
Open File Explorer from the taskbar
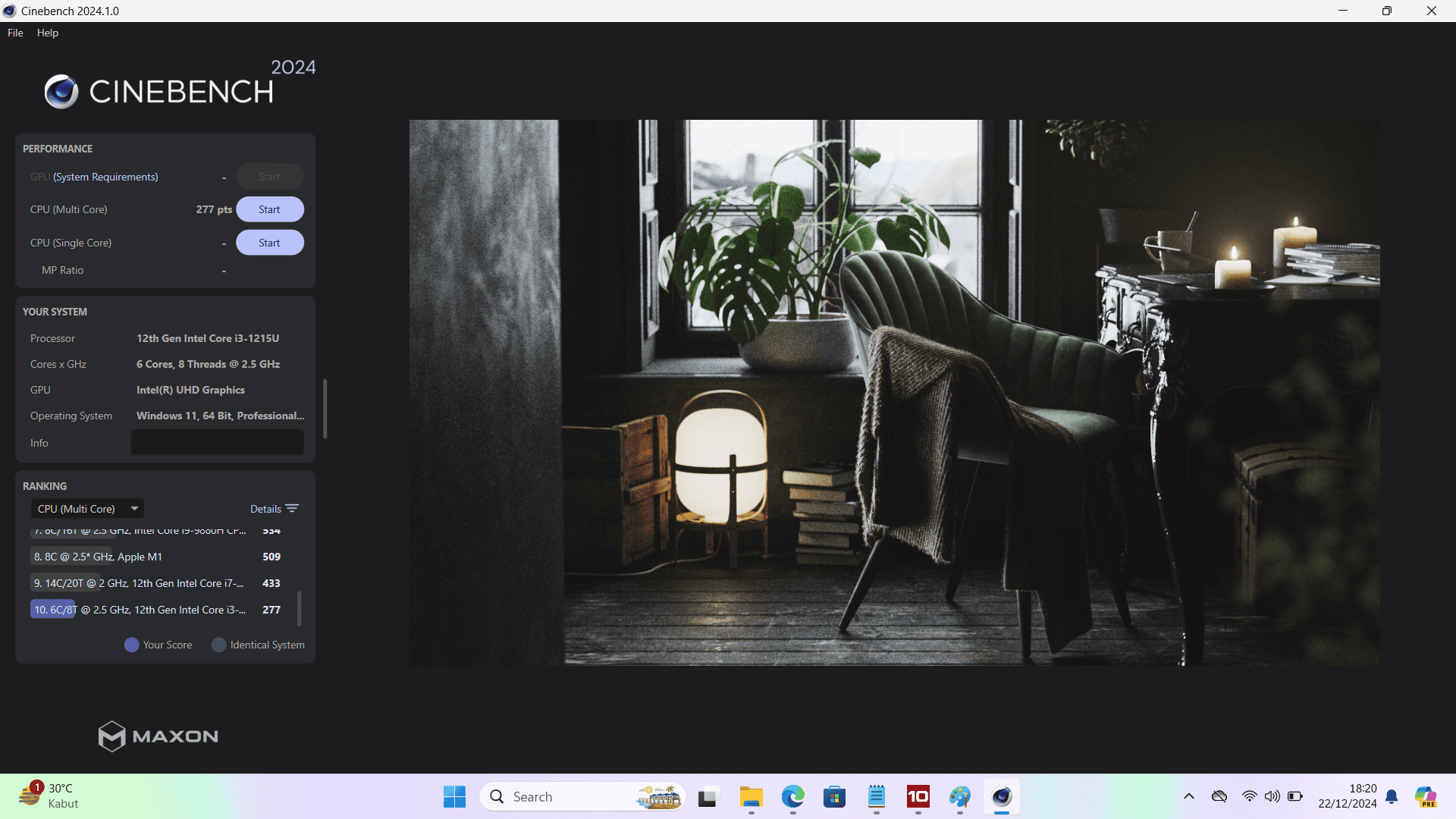(x=751, y=797)
